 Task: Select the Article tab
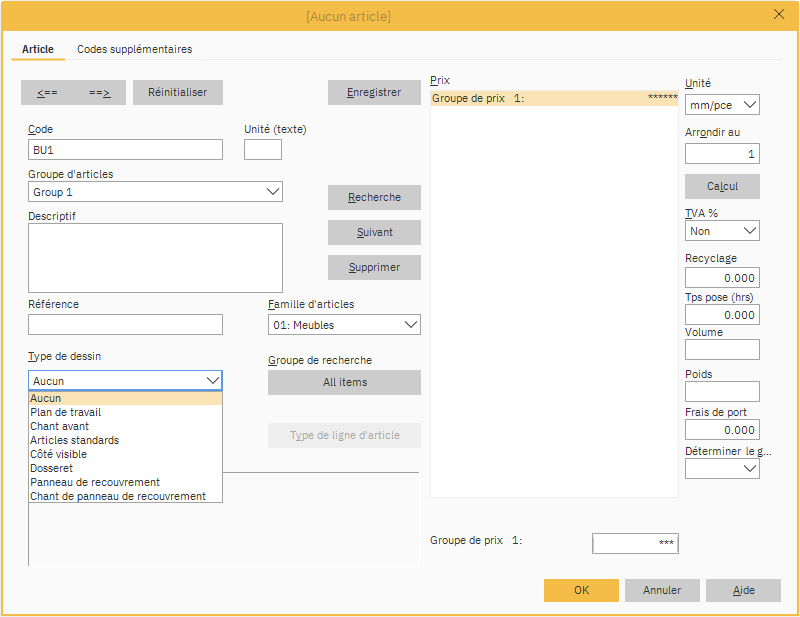38,49
